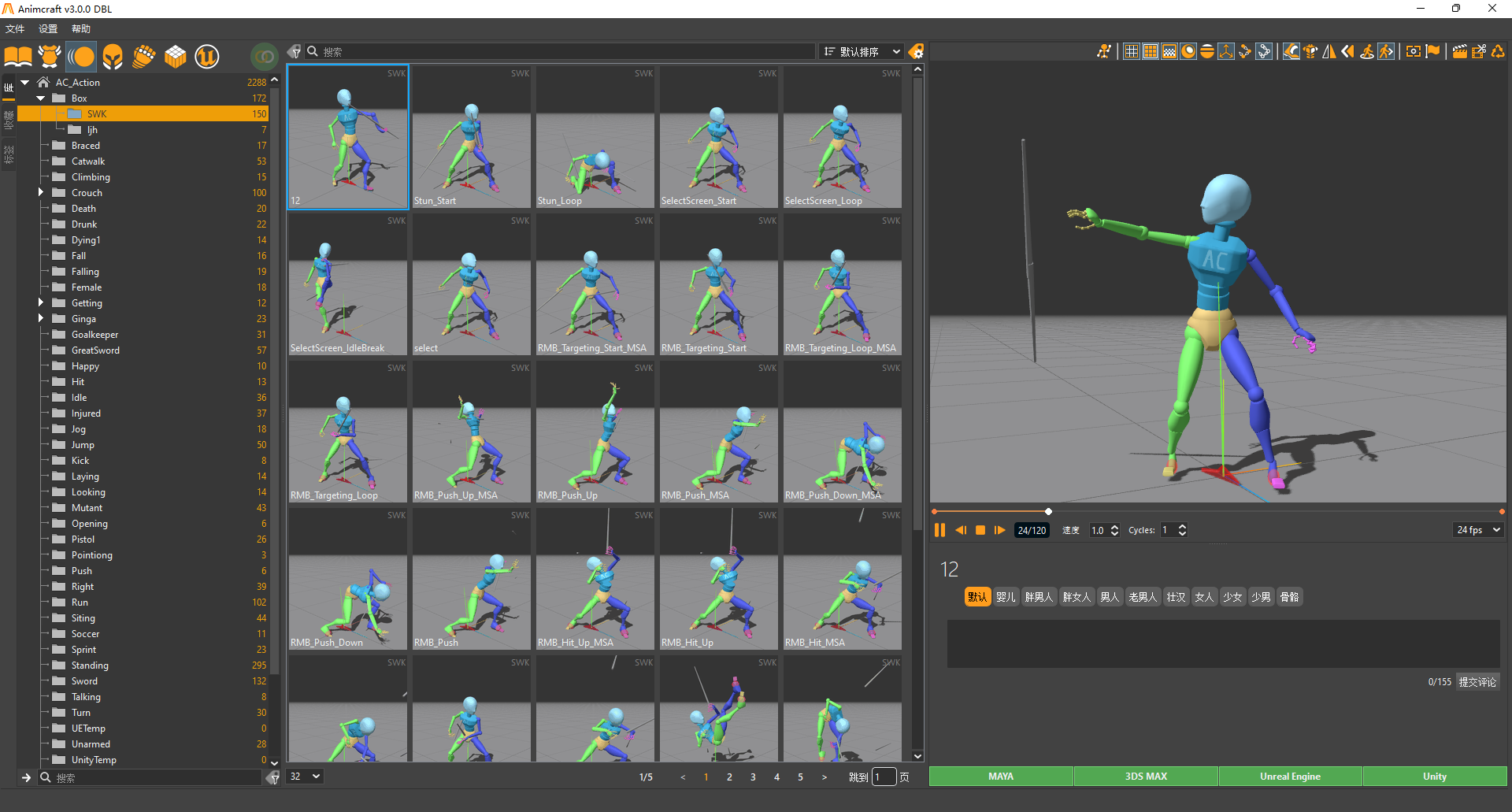The height and width of the screenshot is (812, 1512).
Task: Click the orange tag settings icon
Action: tap(916, 52)
